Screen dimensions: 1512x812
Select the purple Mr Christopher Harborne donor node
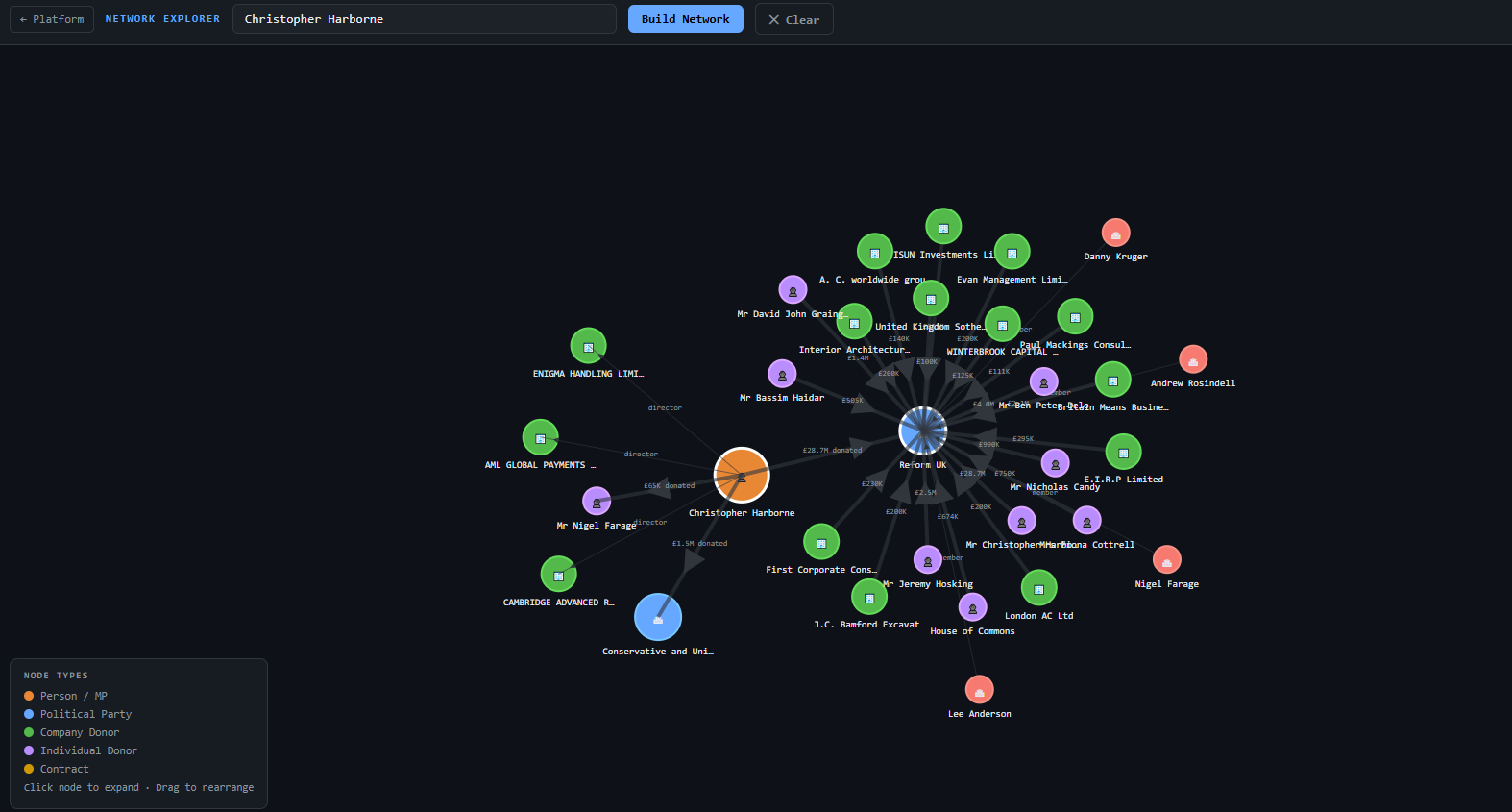tap(1021, 521)
